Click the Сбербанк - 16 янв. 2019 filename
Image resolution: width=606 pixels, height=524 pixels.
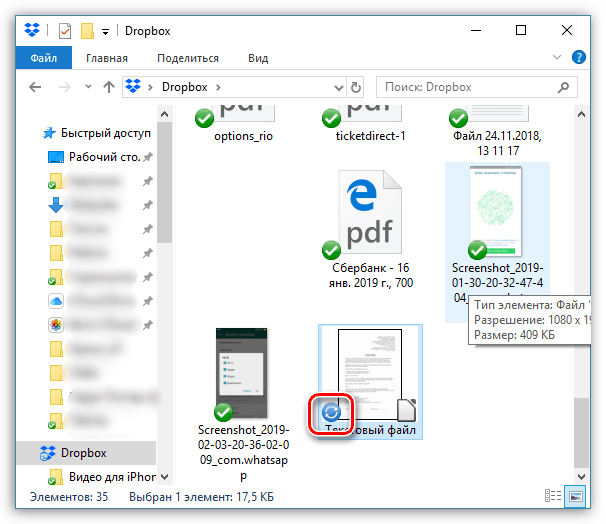pyautogui.click(x=371, y=275)
